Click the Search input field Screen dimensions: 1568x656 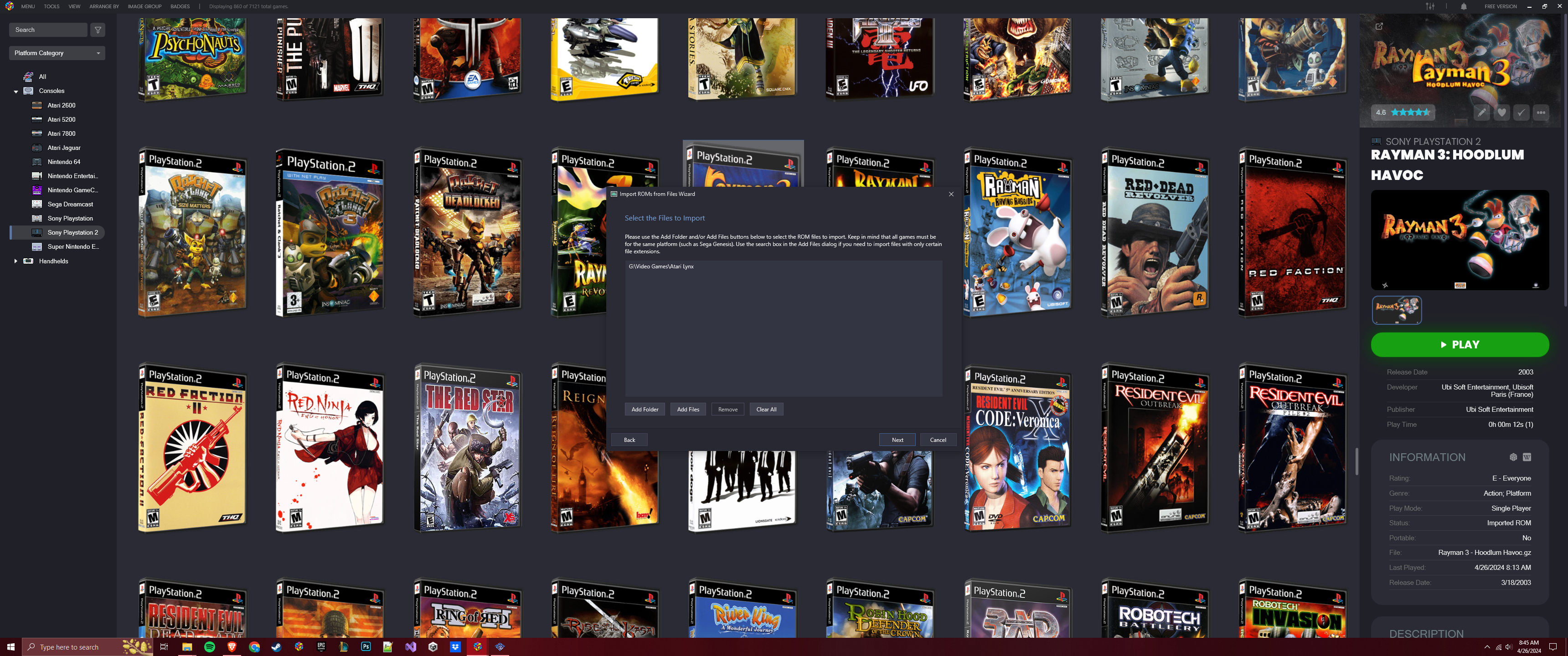[x=48, y=30]
